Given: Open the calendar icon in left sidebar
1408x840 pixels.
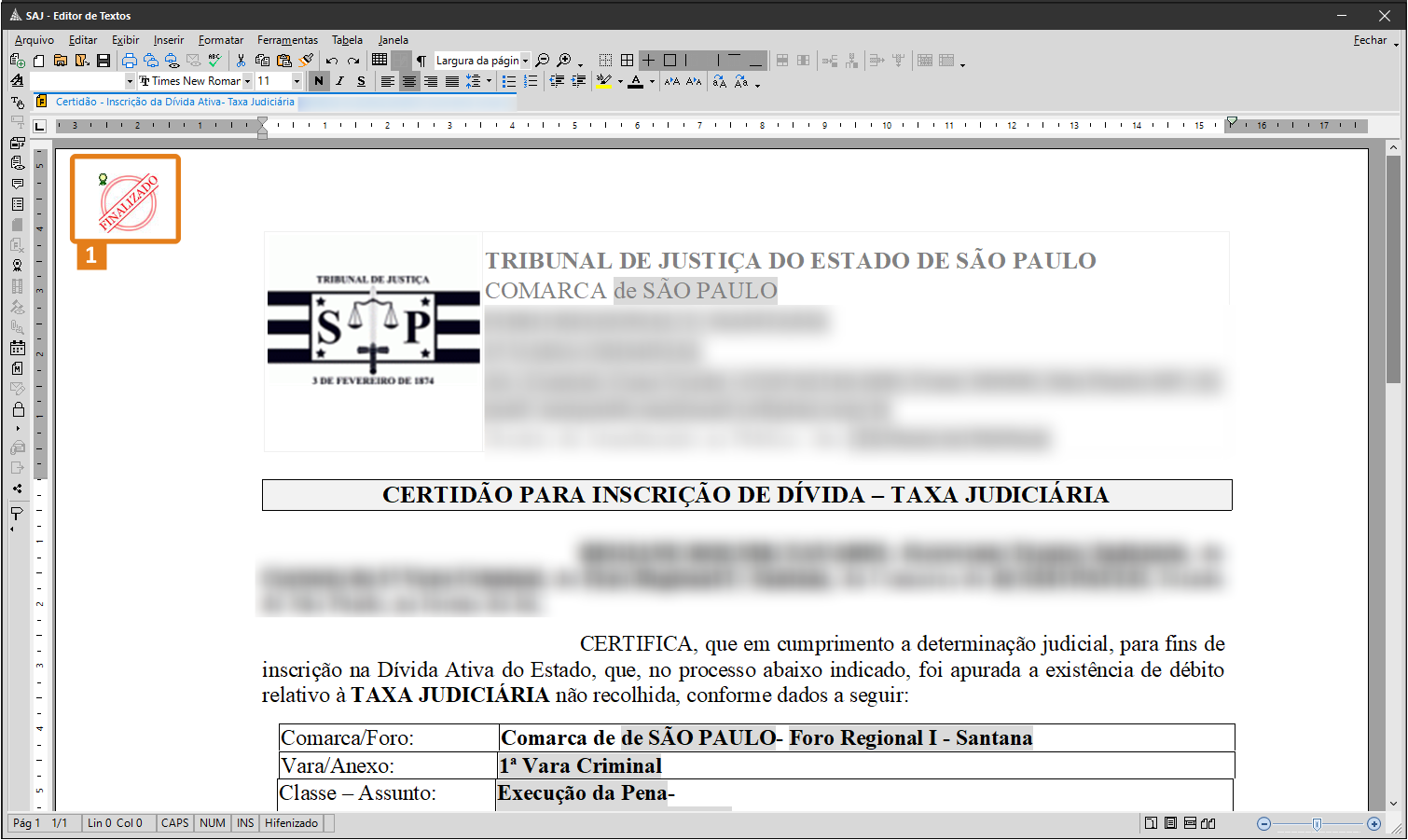Looking at the screenshot, I should 18,348.
